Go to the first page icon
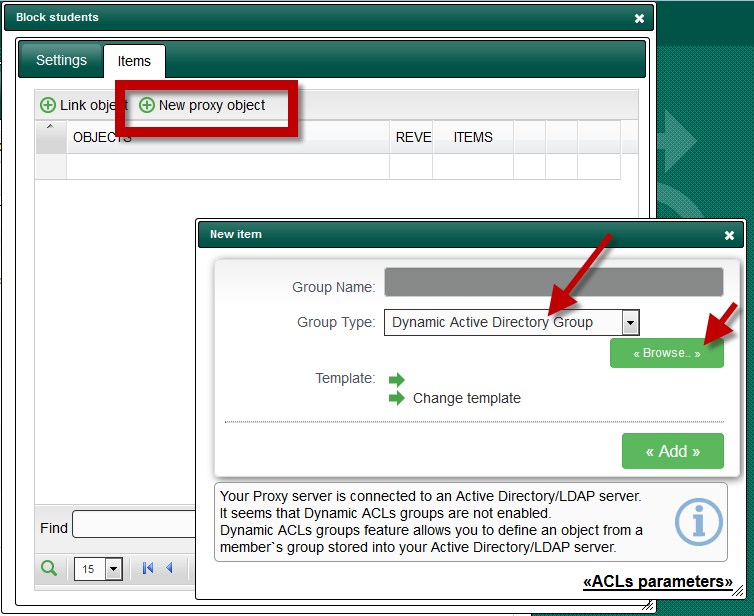Screen dimensions: 754x616 point(148,568)
